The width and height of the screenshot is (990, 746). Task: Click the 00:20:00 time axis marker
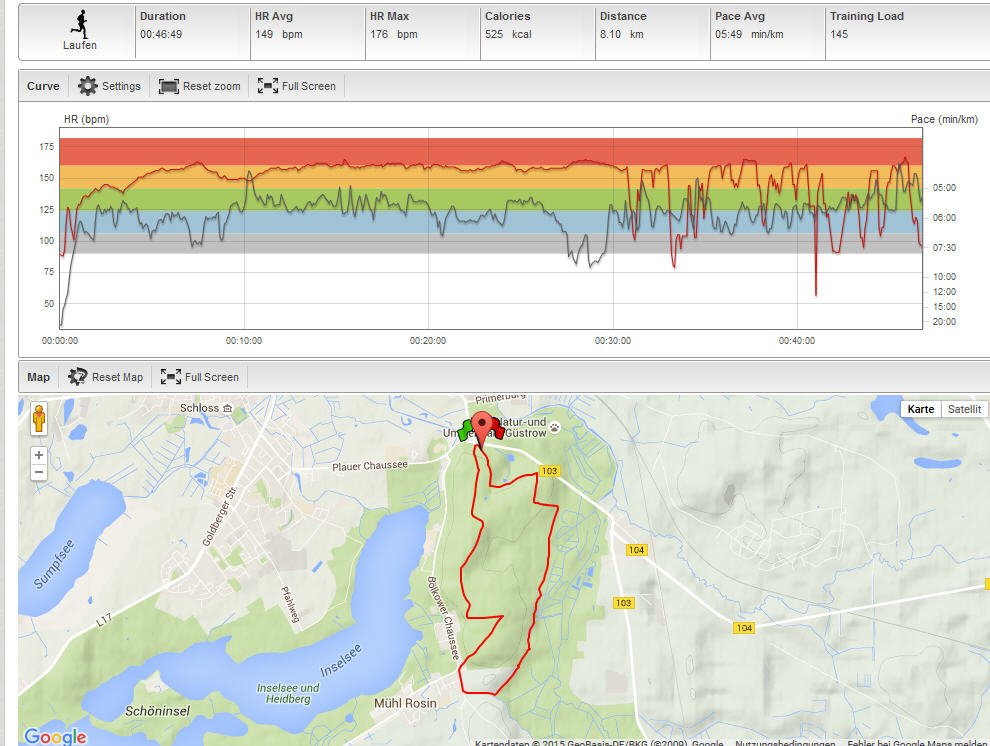427,341
